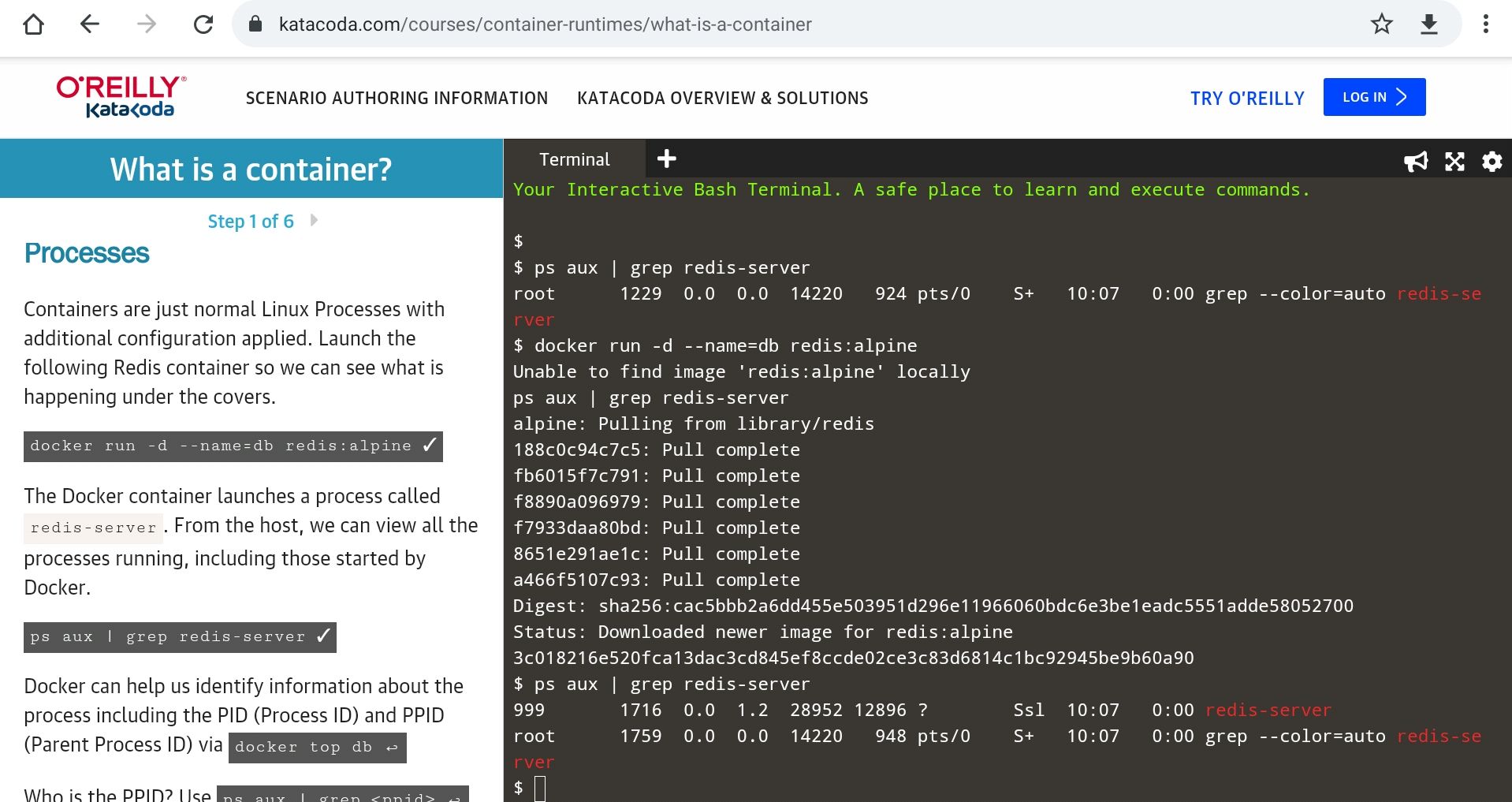Reload the Katacoda page
This screenshot has width=1512, height=802.
point(203,24)
